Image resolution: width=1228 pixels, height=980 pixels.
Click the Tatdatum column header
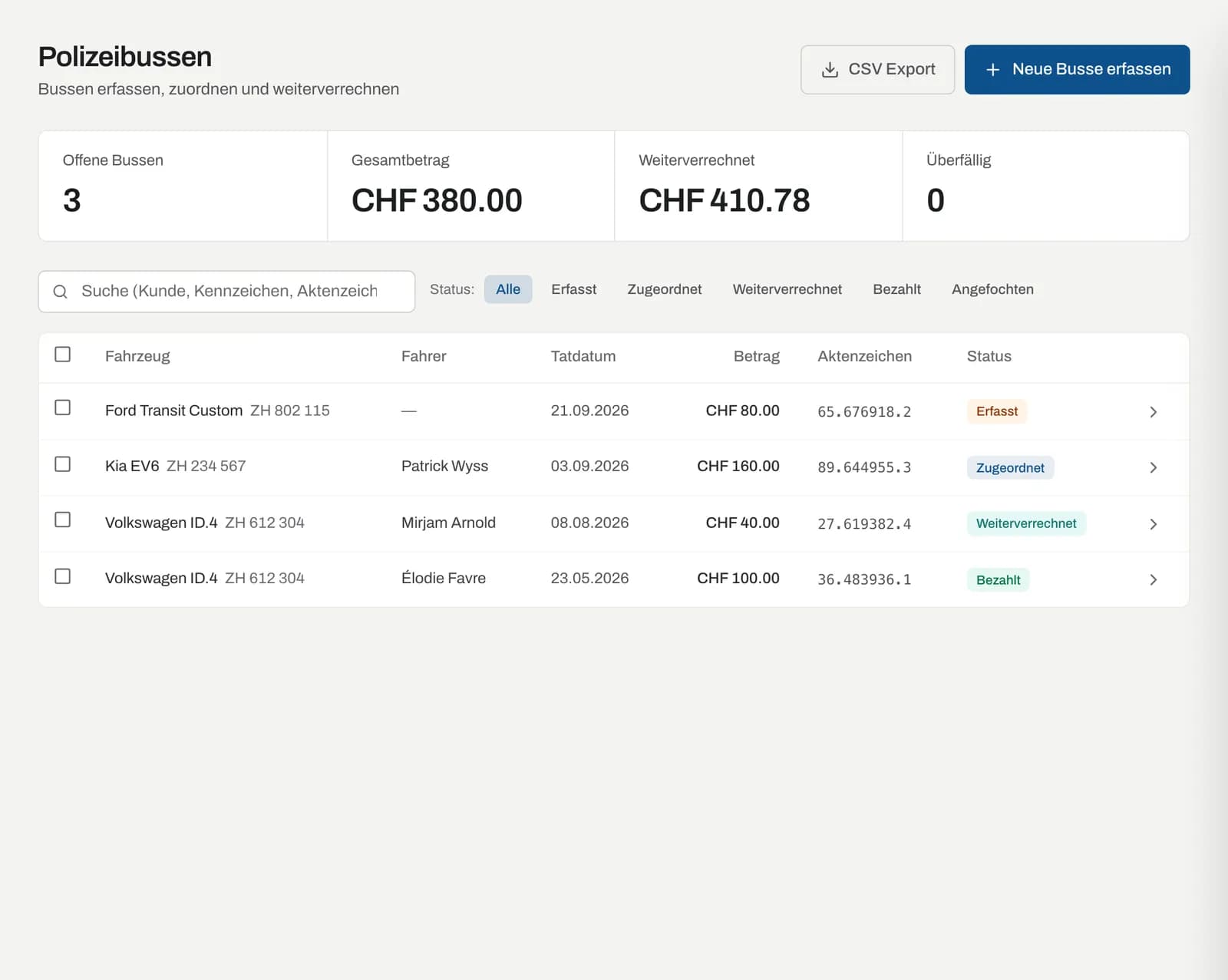coord(583,356)
